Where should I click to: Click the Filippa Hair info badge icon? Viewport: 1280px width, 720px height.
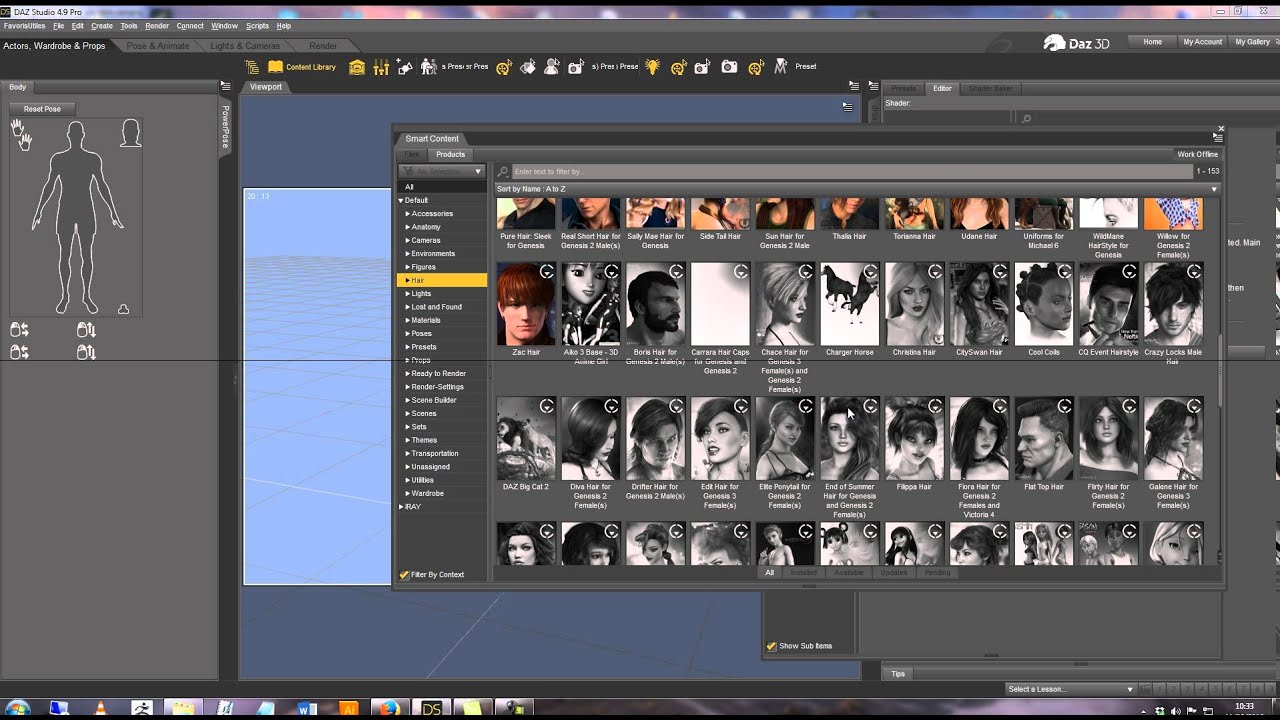[935, 406]
